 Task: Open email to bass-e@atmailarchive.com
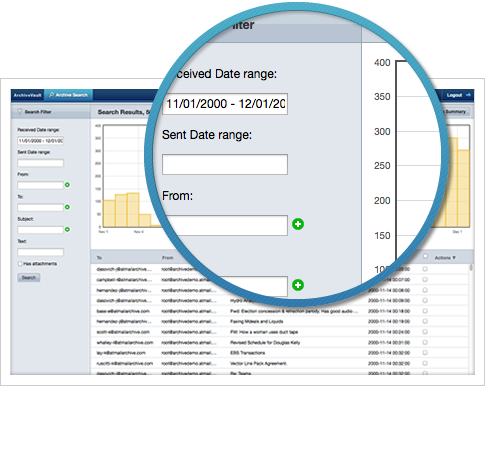click(123, 311)
